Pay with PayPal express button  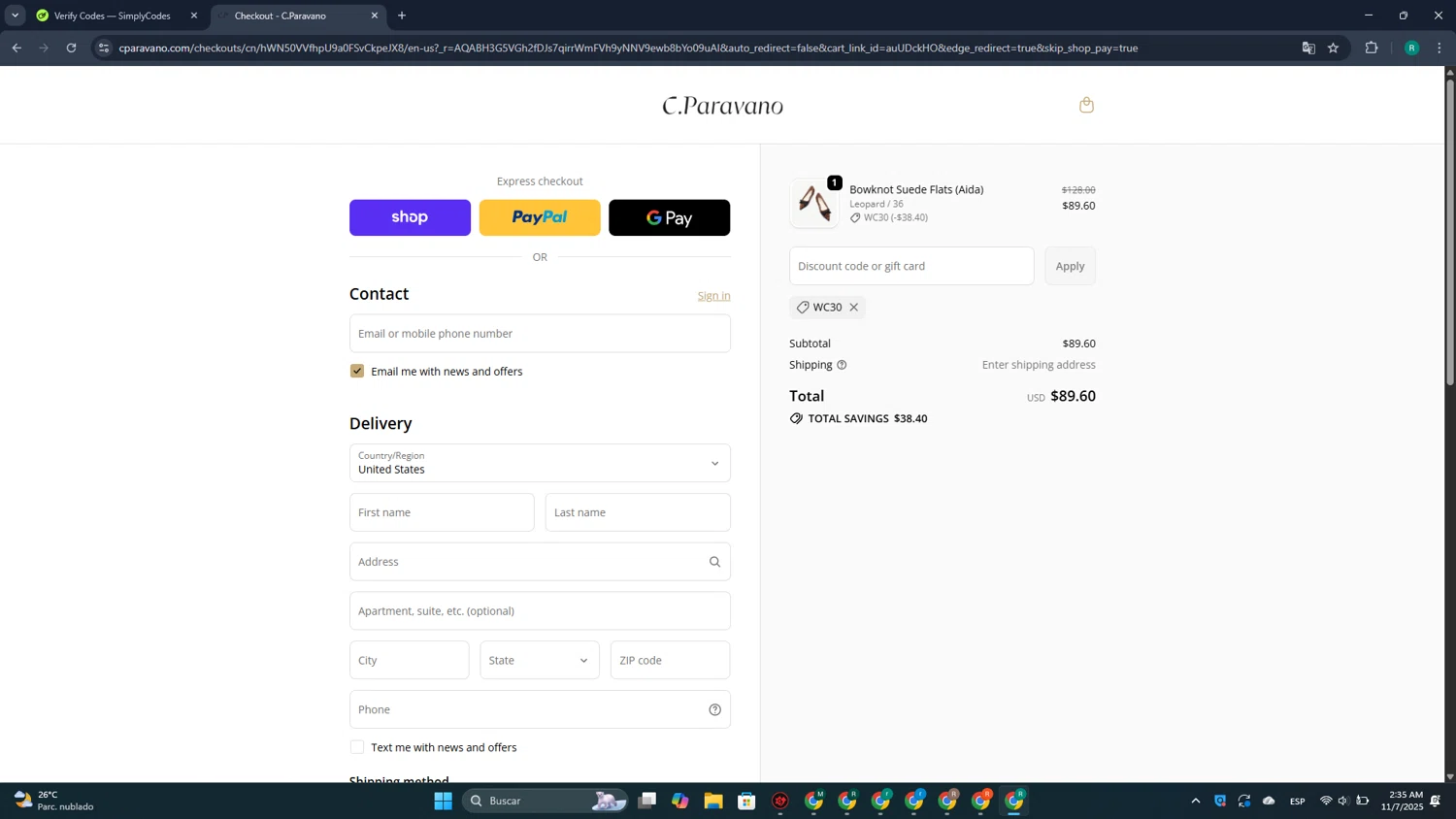pos(540,217)
